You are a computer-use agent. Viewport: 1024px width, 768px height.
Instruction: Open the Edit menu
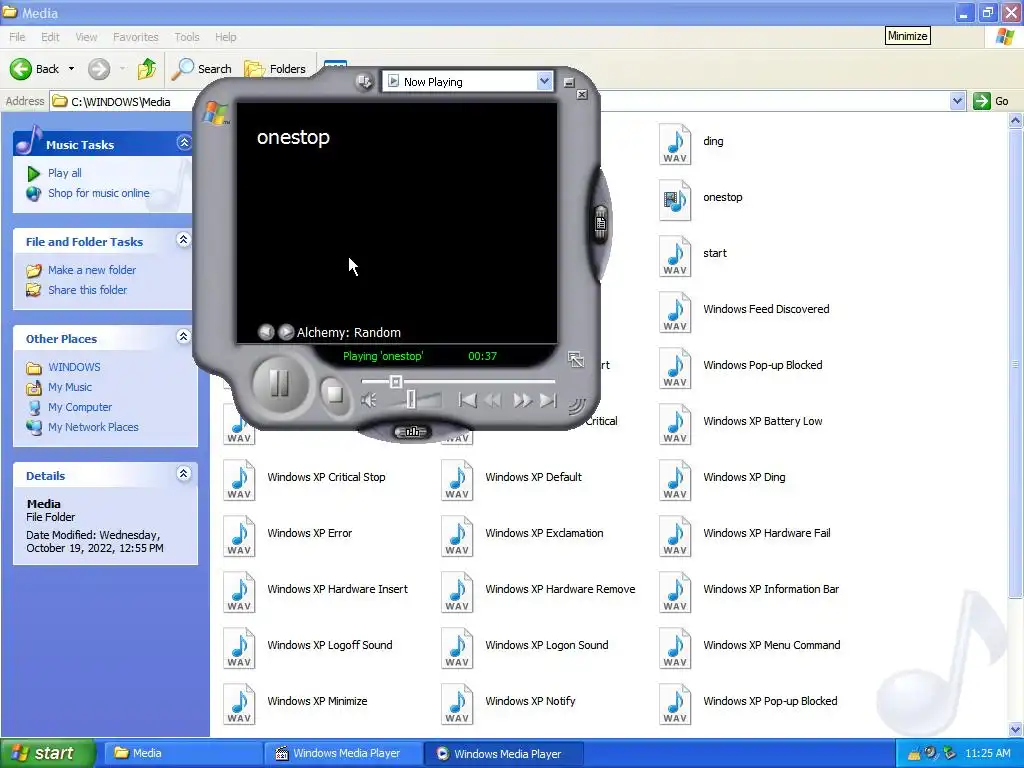click(x=50, y=37)
